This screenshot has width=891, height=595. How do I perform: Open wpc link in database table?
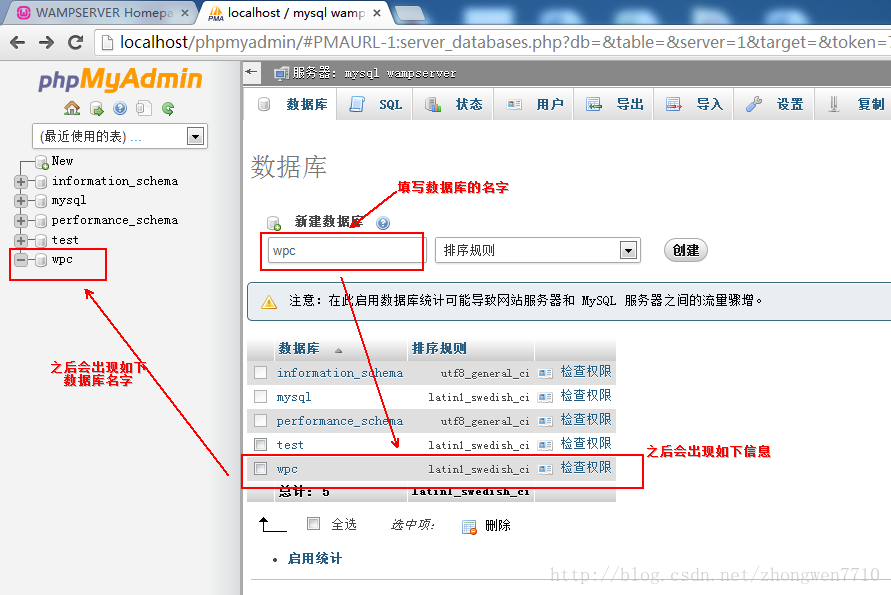pos(287,469)
